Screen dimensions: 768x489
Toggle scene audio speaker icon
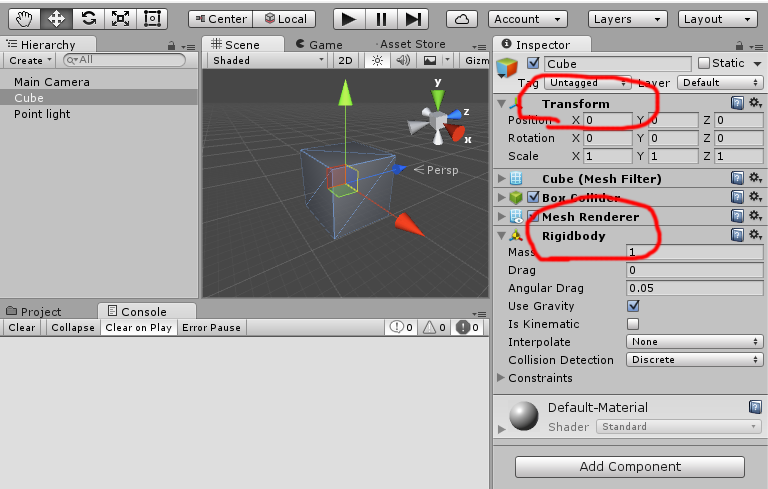pyautogui.click(x=403, y=60)
